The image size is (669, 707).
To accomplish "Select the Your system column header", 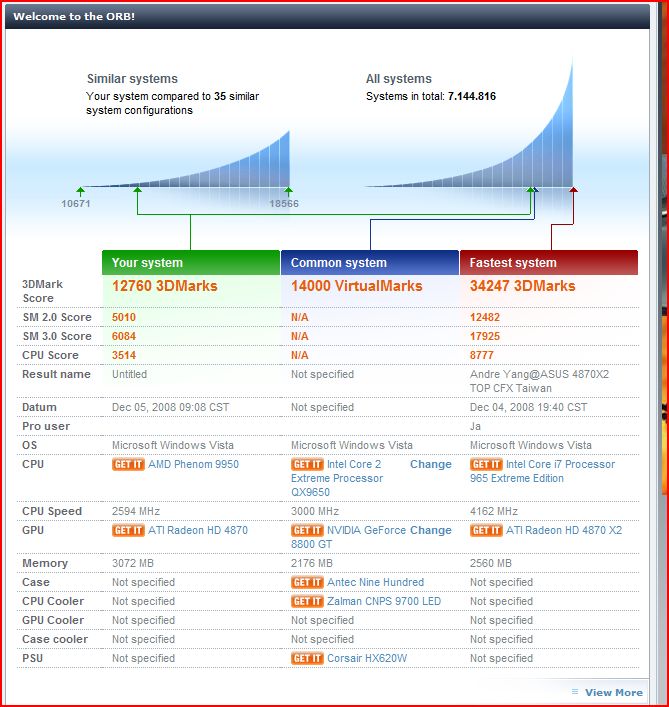I will point(191,262).
